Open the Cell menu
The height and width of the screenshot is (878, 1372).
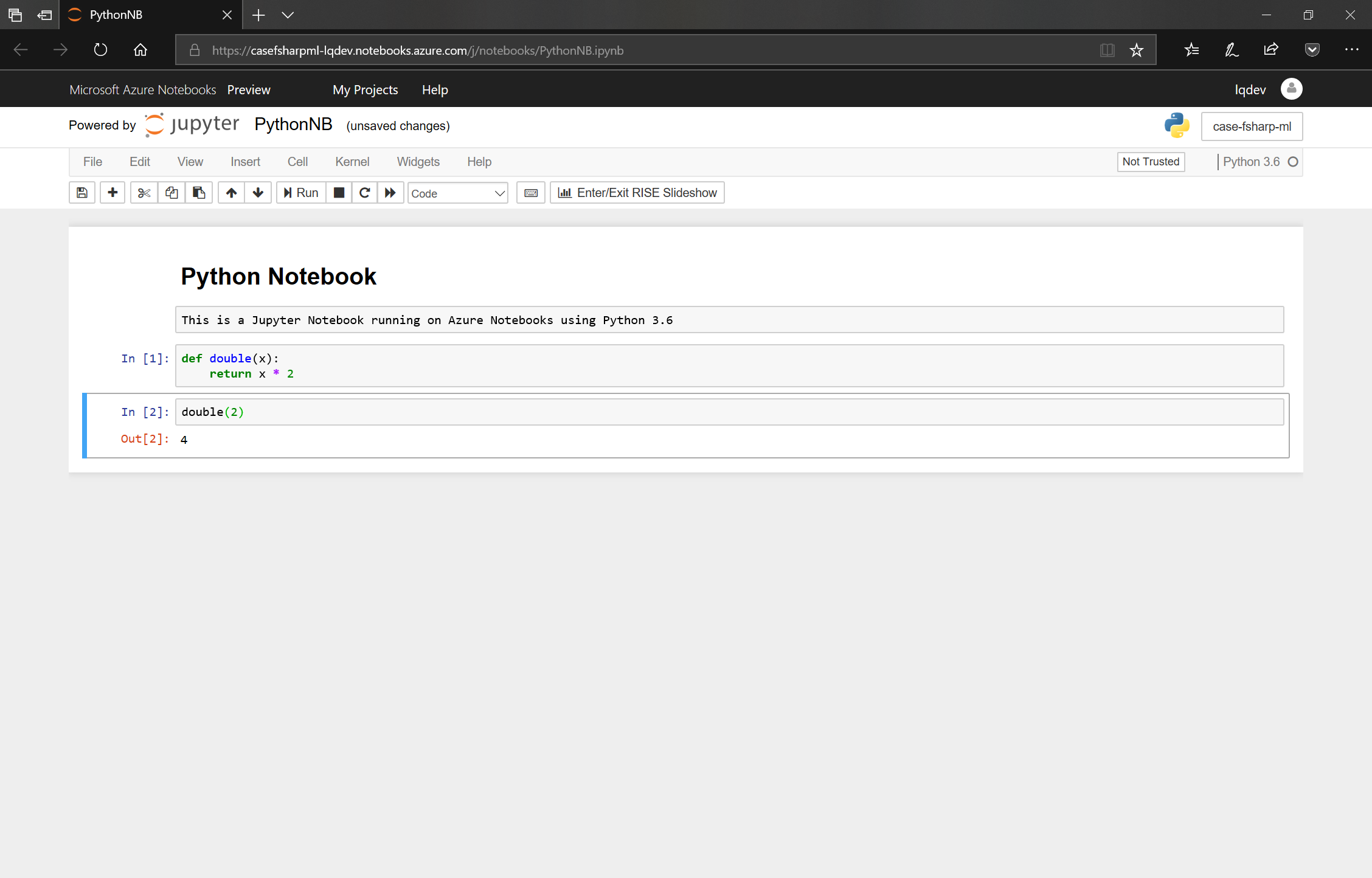[297, 162]
